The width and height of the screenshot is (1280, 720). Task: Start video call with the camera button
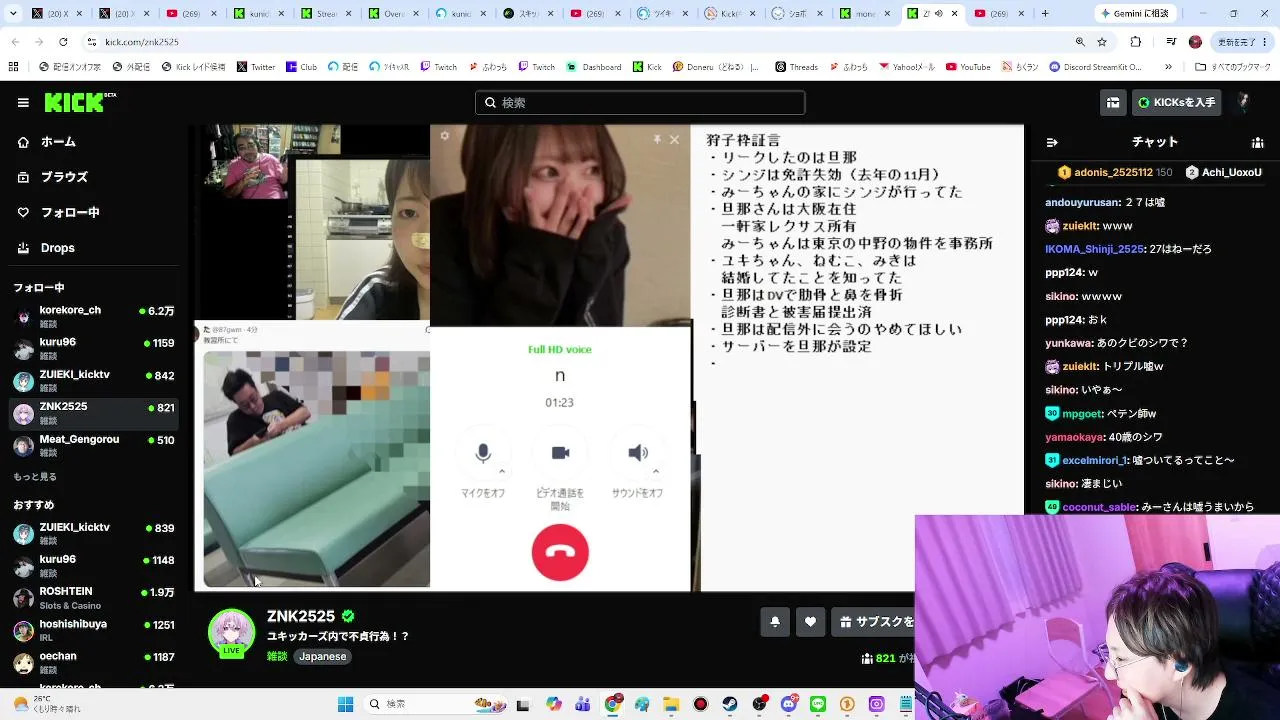pos(560,454)
